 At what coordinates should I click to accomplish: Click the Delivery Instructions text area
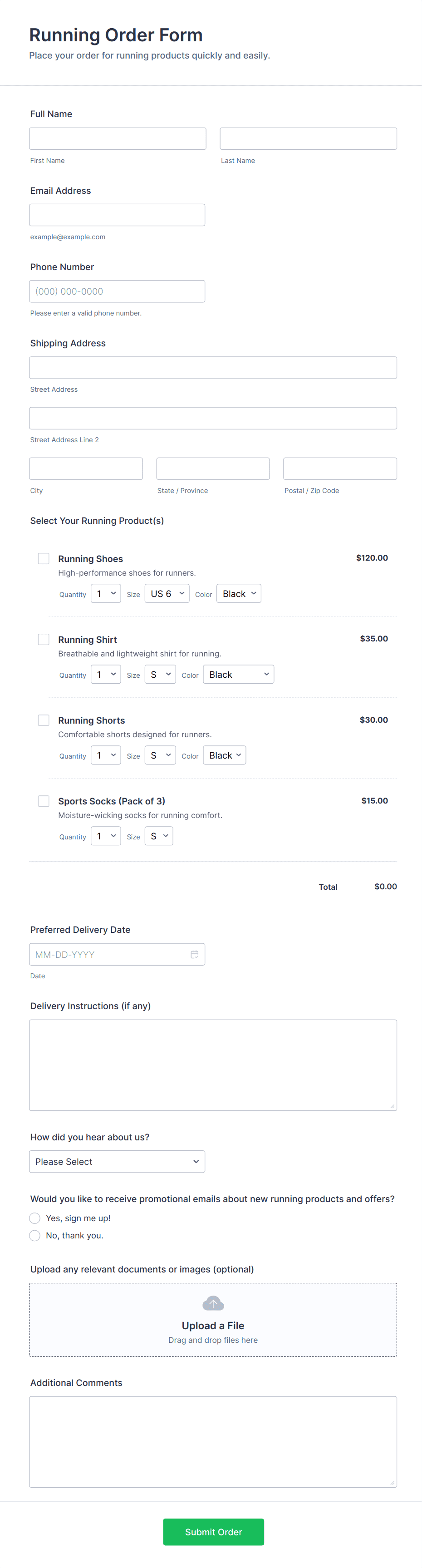pyautogui.click(x=213, y=1065)
